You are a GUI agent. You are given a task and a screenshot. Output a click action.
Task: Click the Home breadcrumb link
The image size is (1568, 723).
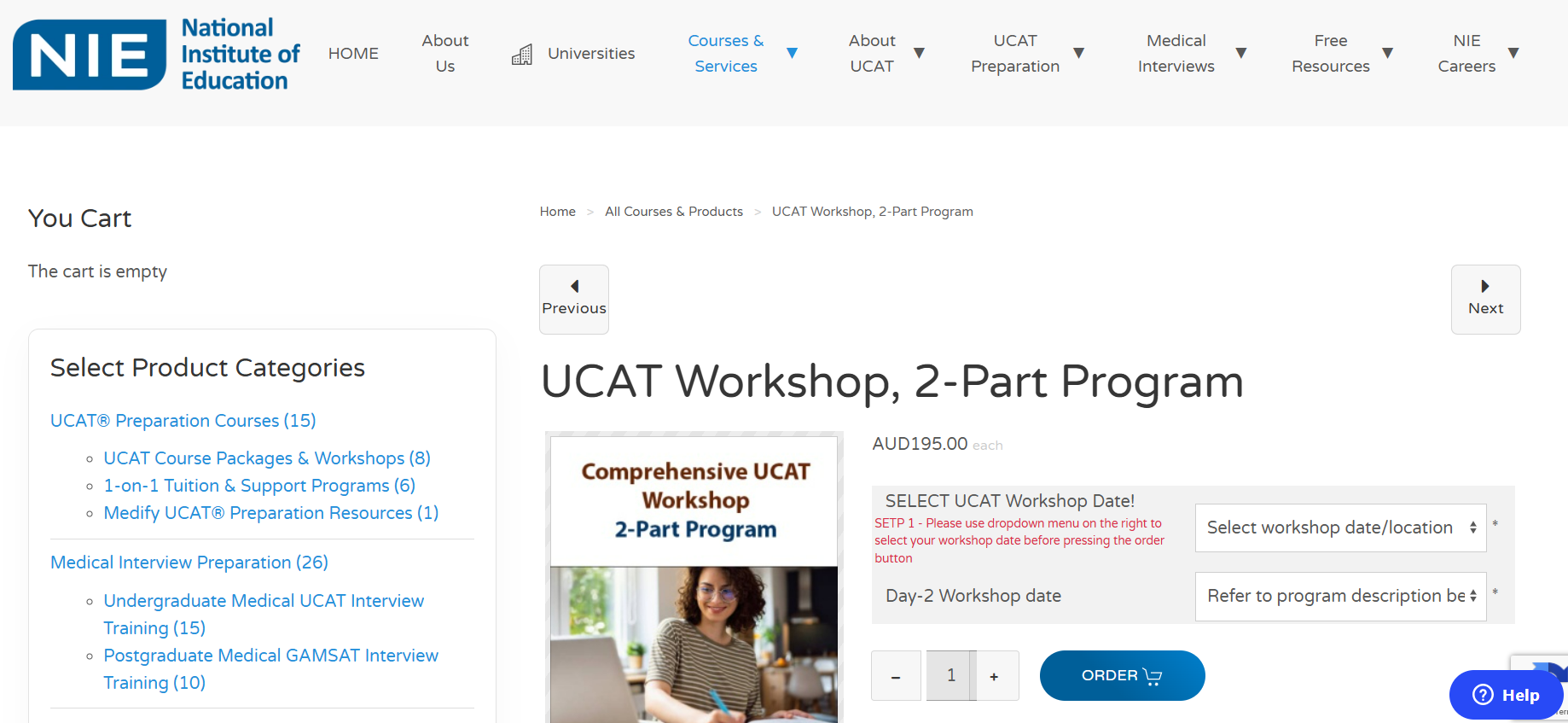tap(558, 212)
